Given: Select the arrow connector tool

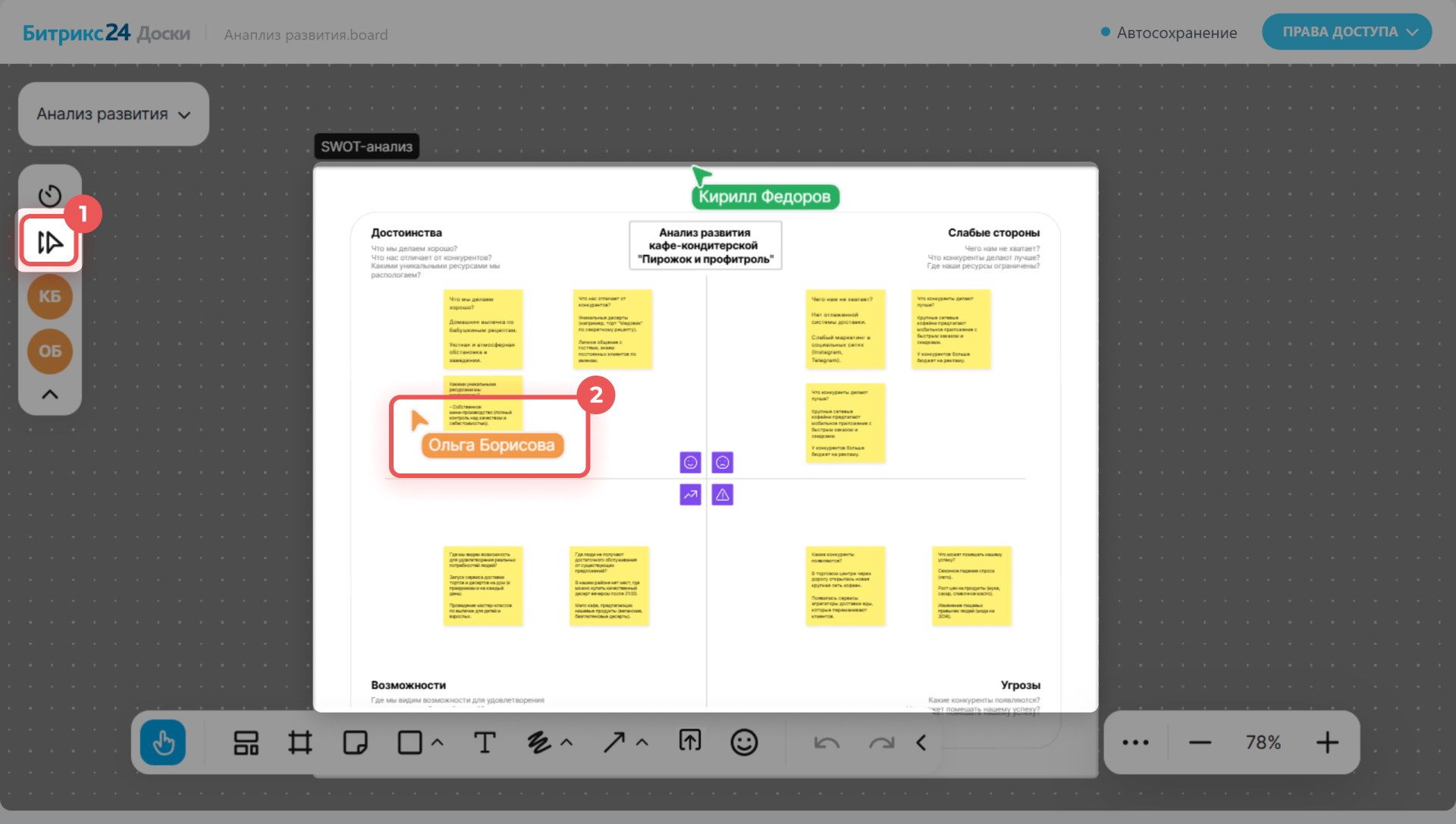Looking at the screenshot, I should [x=614, y=742].
